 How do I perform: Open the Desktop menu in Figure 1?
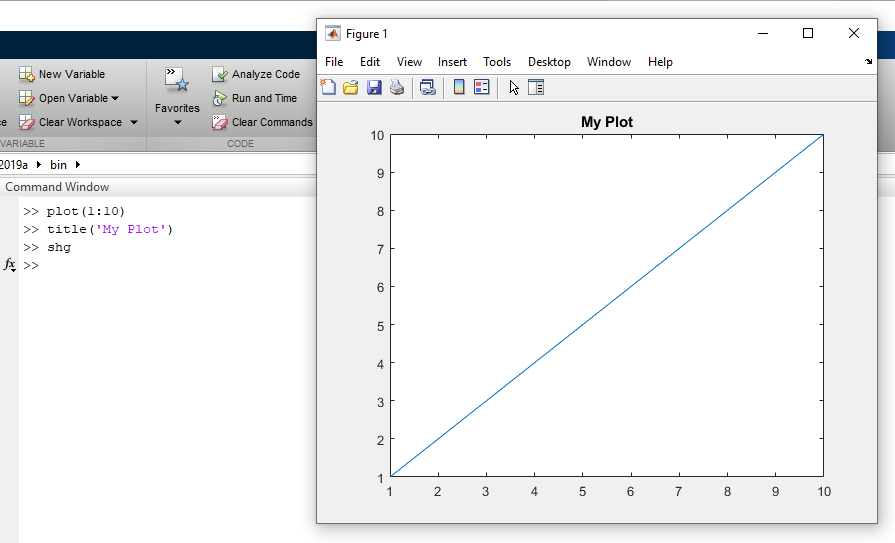tap(549, 62)
